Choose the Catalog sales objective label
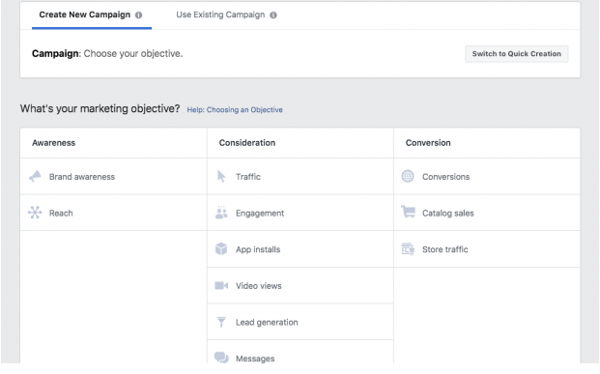Image resolution: width=600 pixels, height=374 pixels. click(448, 213)
